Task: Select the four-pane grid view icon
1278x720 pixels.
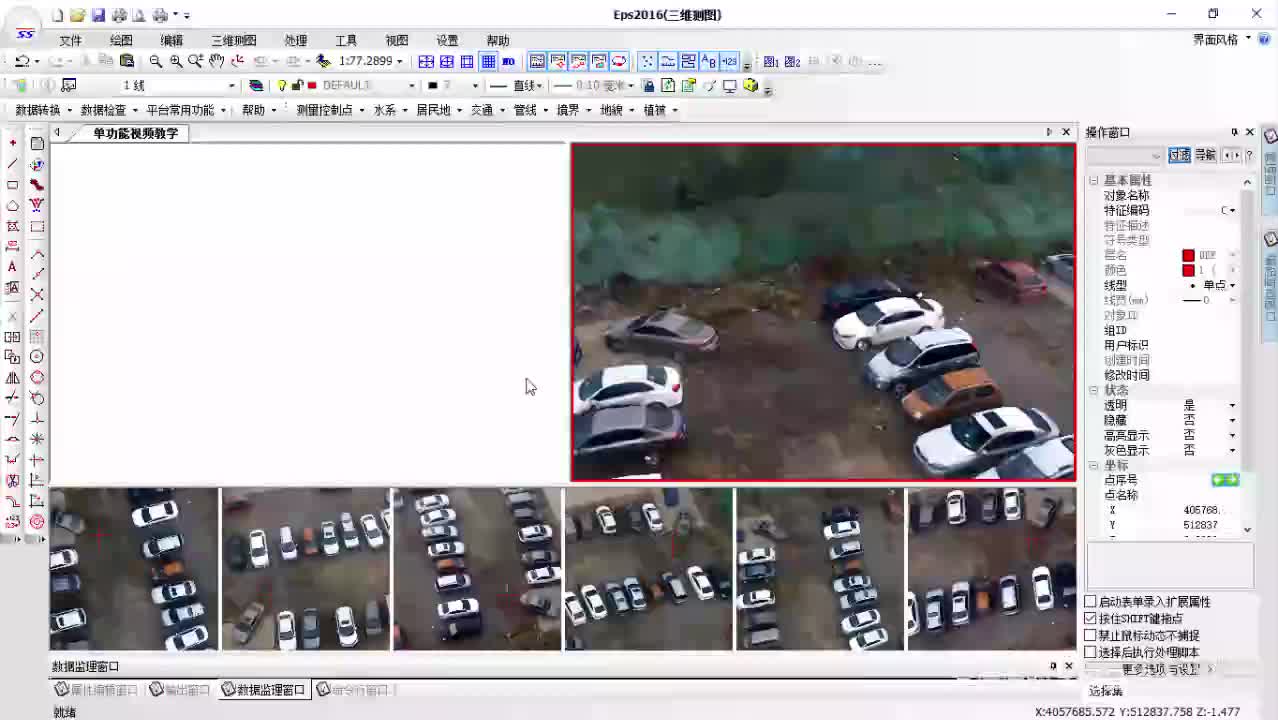Action: pyautogui.click(x=426, y=61)
